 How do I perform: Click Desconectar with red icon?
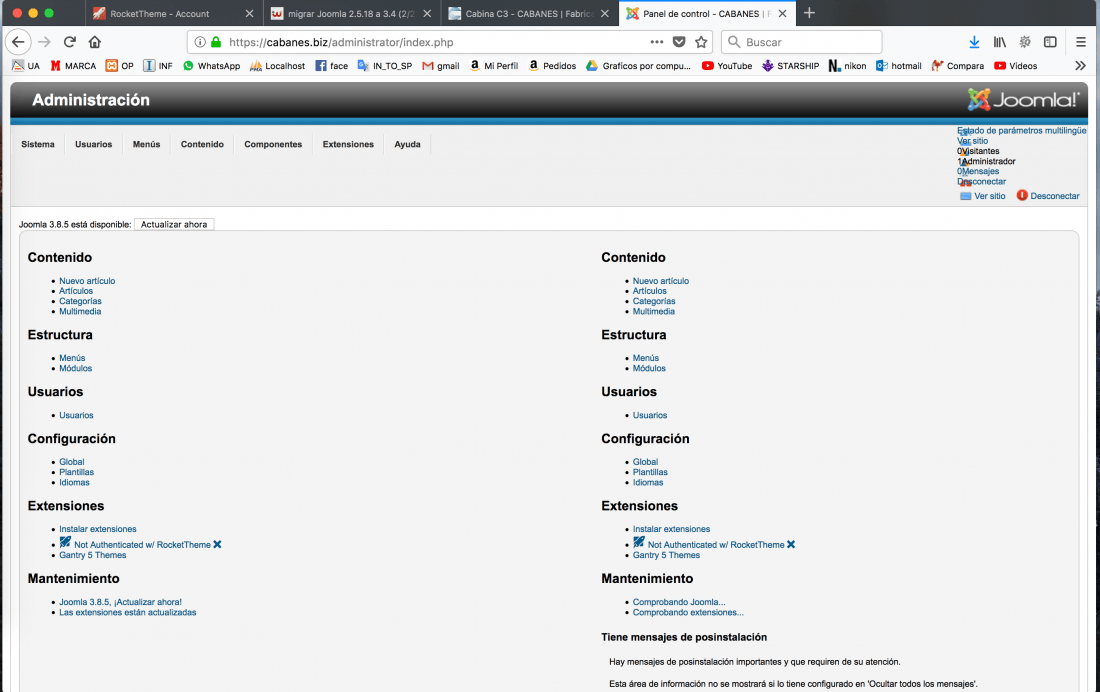click(x=1048, y=196)
